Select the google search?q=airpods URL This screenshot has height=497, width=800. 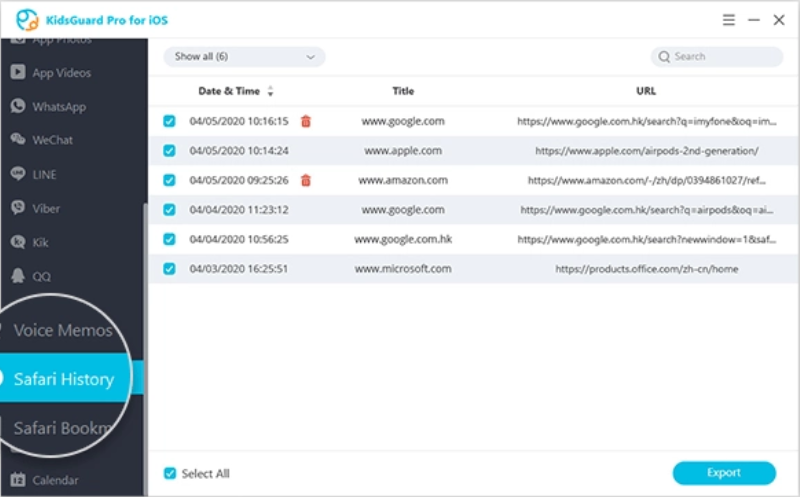coord(646,210)
